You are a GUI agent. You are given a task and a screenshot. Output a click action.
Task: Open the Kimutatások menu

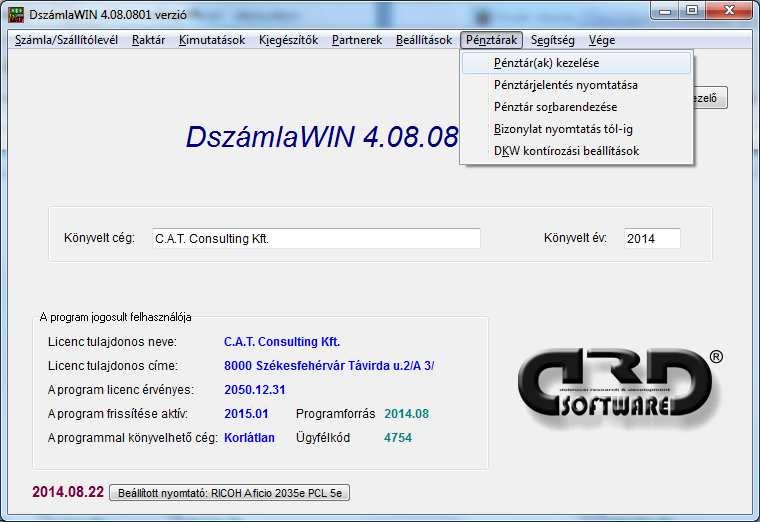[x=212, y=40]
